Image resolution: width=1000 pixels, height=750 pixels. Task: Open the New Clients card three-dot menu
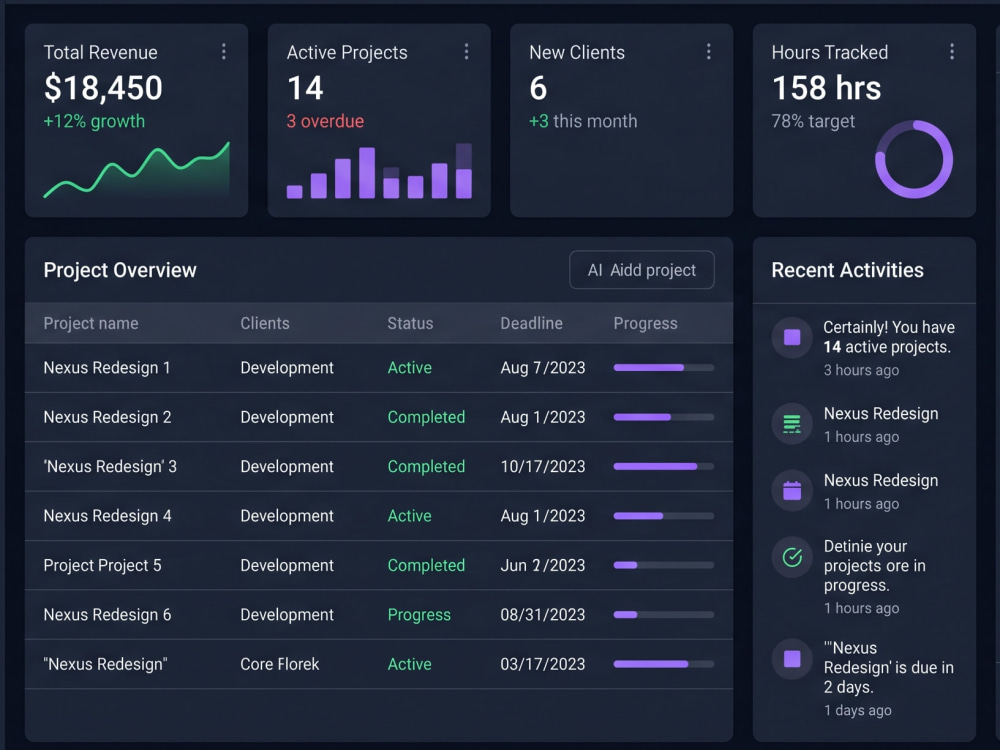point(709,52)
